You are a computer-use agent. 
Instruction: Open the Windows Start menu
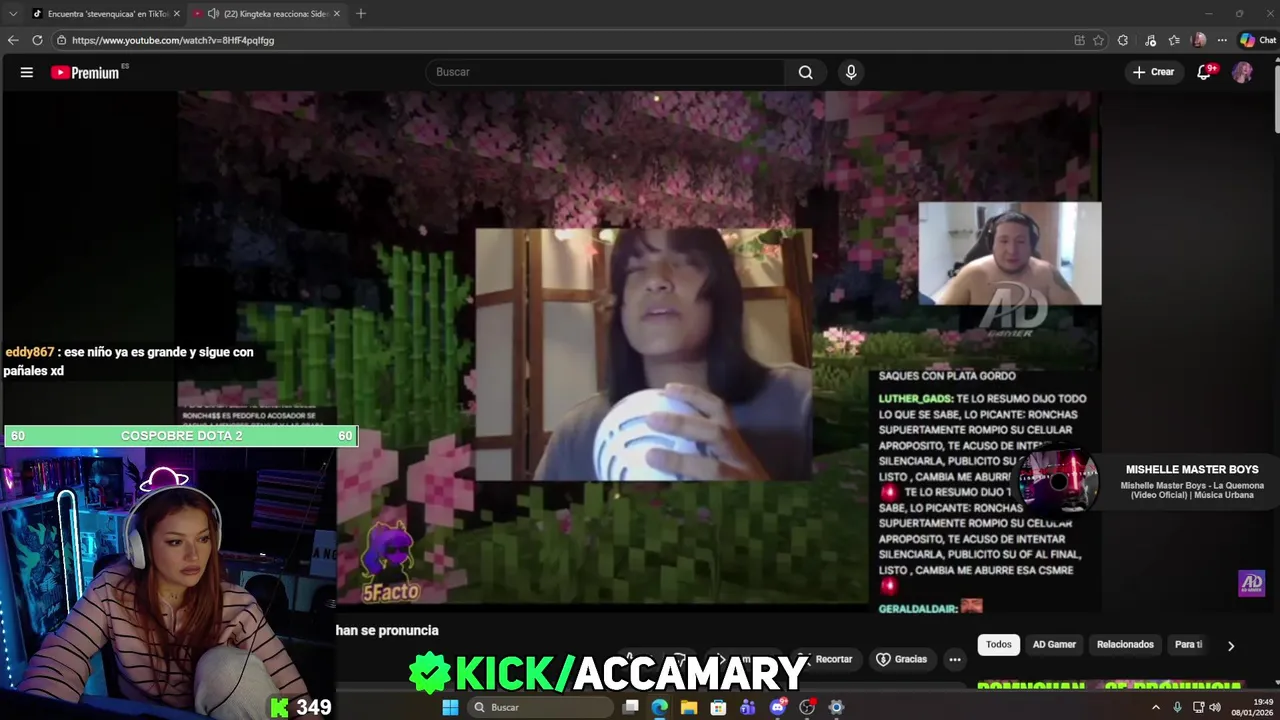coord(450,707)
